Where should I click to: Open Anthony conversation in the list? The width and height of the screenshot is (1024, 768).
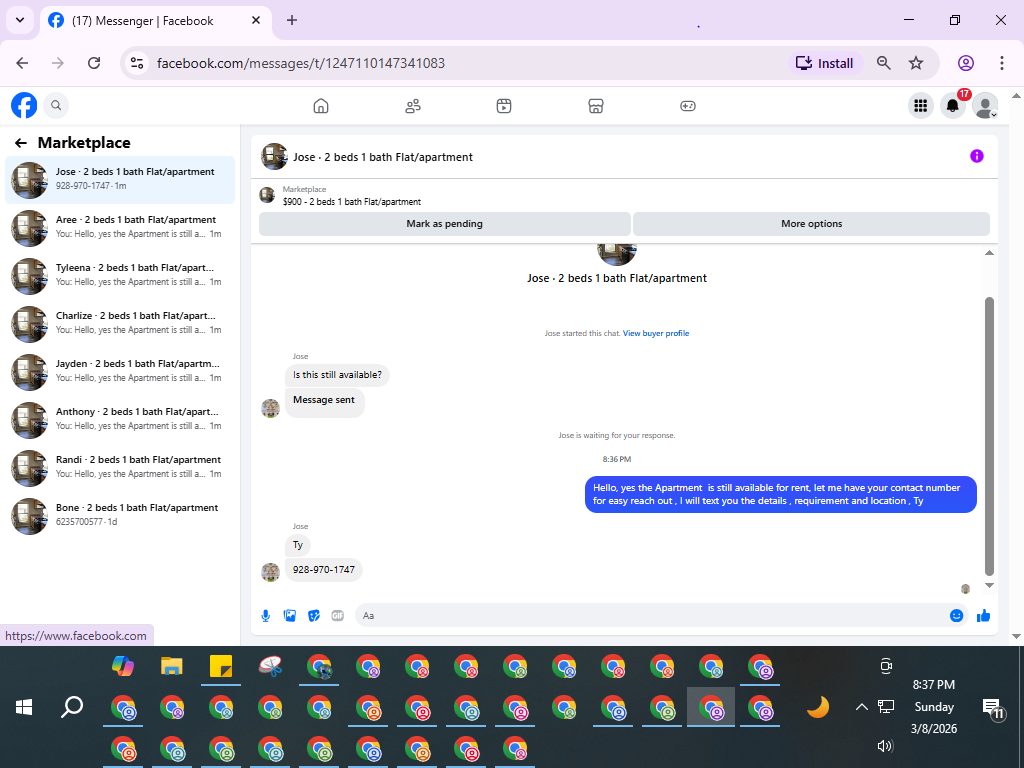(x=120, y=420)
